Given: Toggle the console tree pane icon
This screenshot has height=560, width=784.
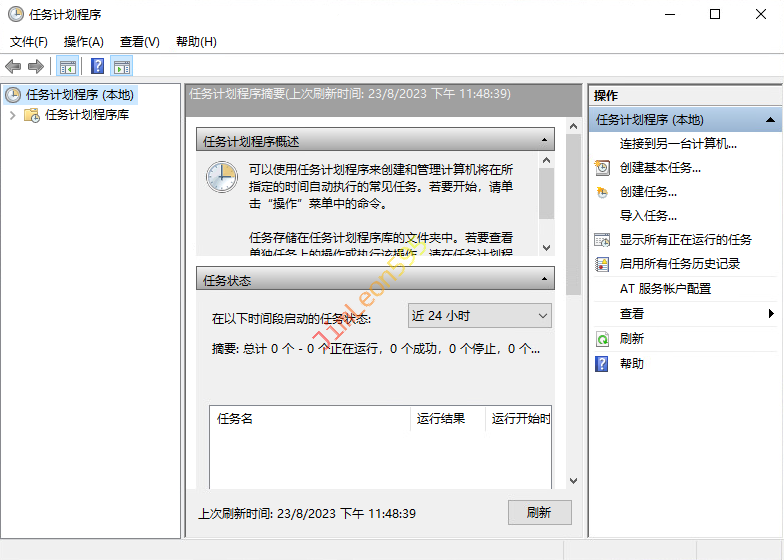Looking at the screenshot, I should [67, 67].
